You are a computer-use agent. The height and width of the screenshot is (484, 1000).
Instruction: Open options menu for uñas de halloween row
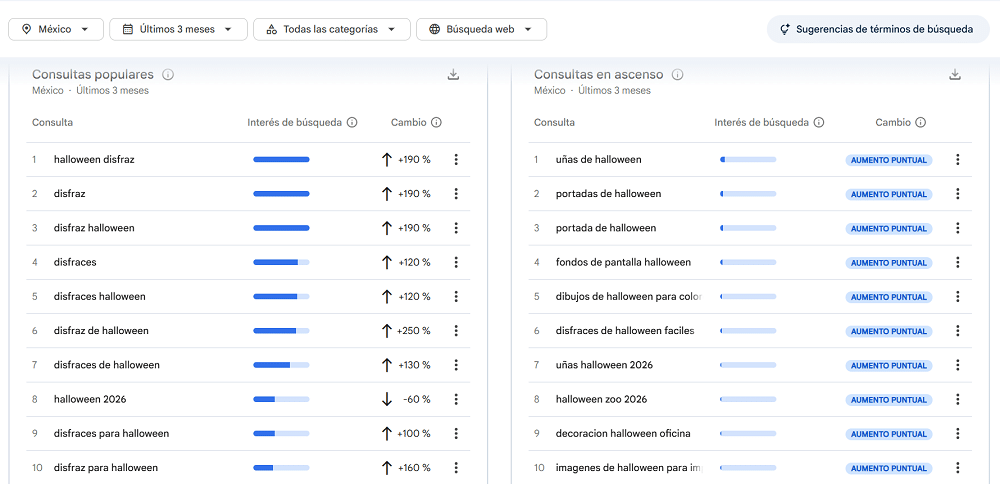[957, 159]
